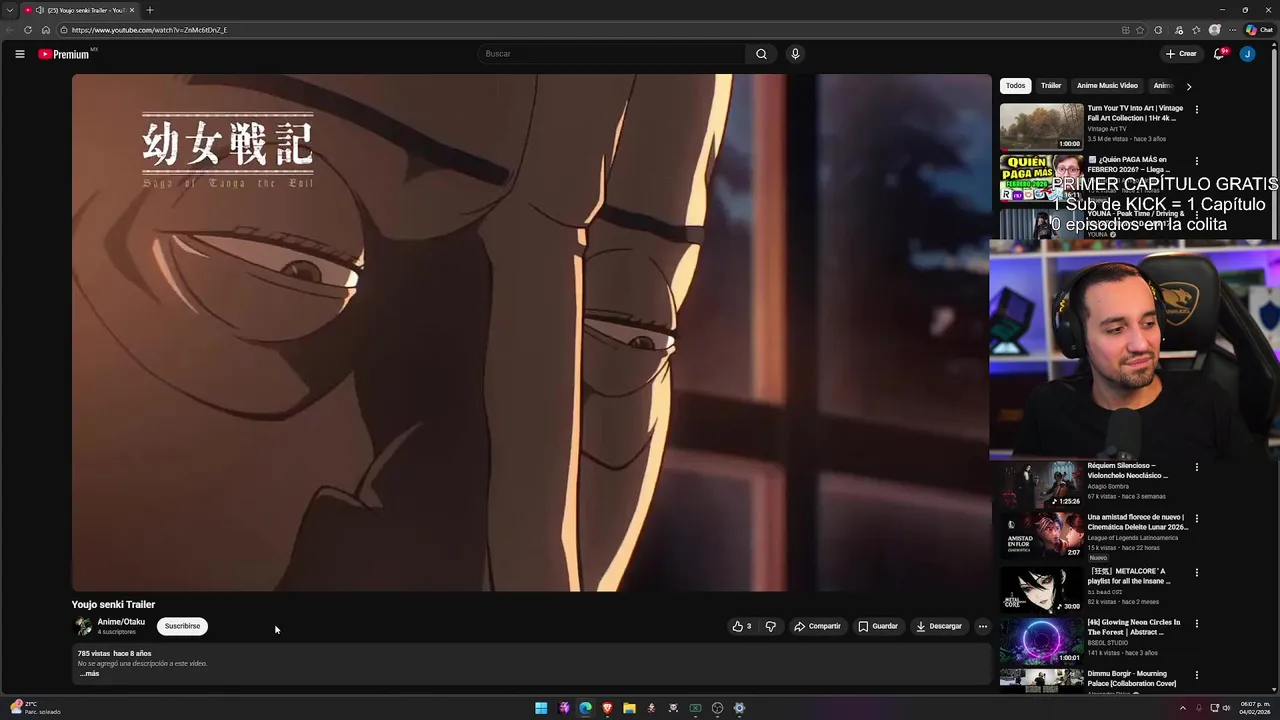1280x720 pixels.
Task: Switch to the Youjo senki Trailer browser tab
Action: click(x=80, y=10)
